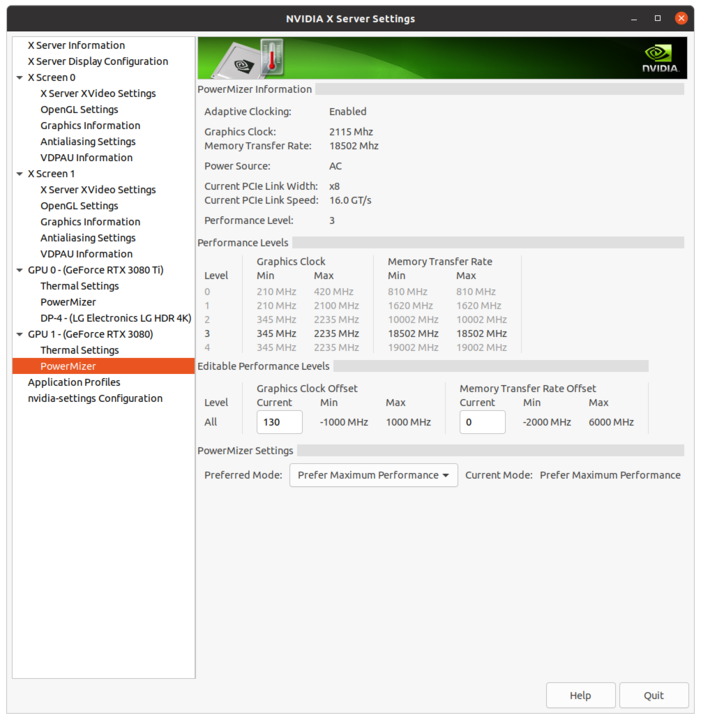Open the Preferred Mode dropdown
The width and height of the screenshot is (701, 720).
coord(373,475)
